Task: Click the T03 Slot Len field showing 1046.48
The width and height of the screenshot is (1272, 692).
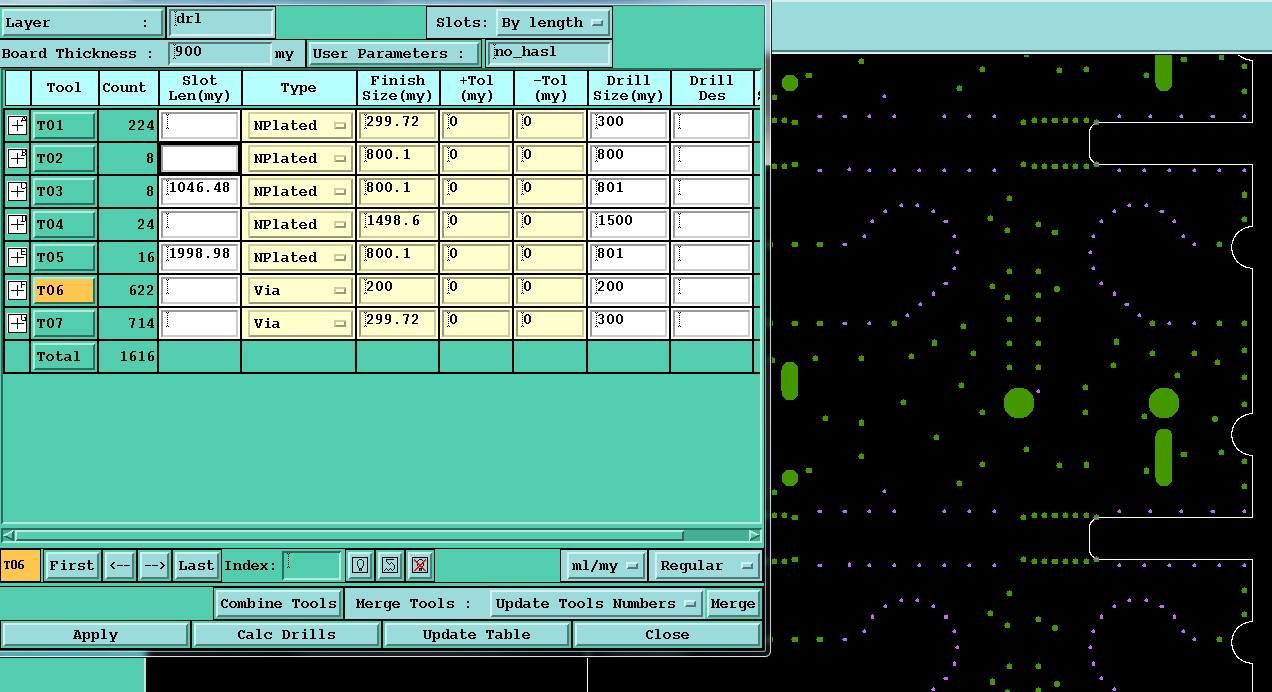Action: pos(200,191)
